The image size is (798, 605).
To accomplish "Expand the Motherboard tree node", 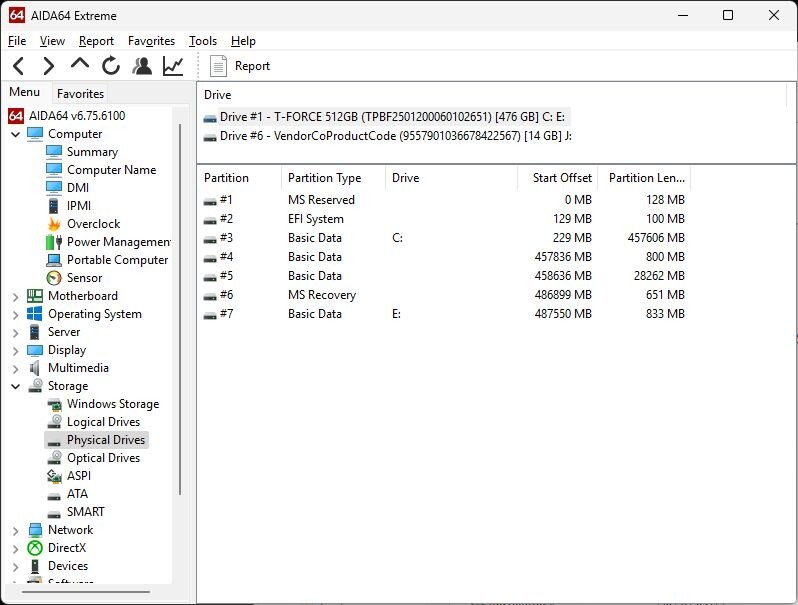I will pyautogui.click(x=15, y=296).
